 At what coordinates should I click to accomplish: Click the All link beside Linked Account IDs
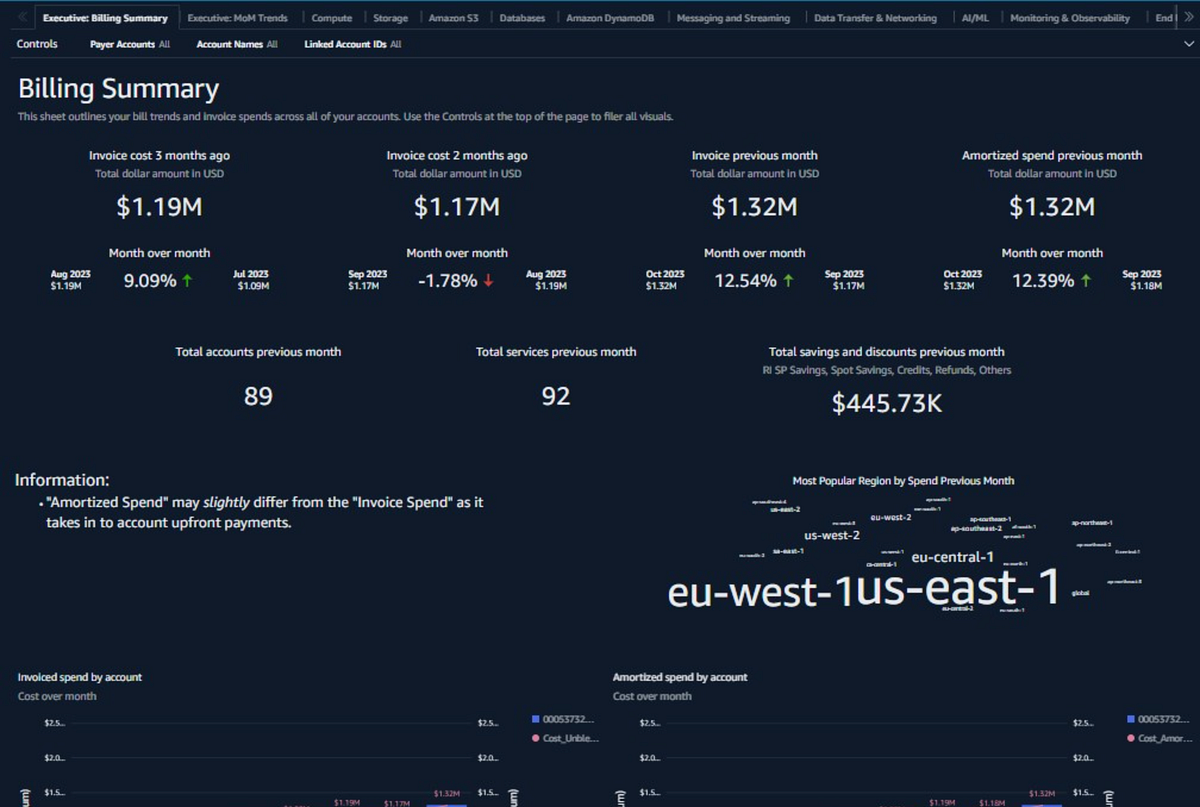click(395, 44)
